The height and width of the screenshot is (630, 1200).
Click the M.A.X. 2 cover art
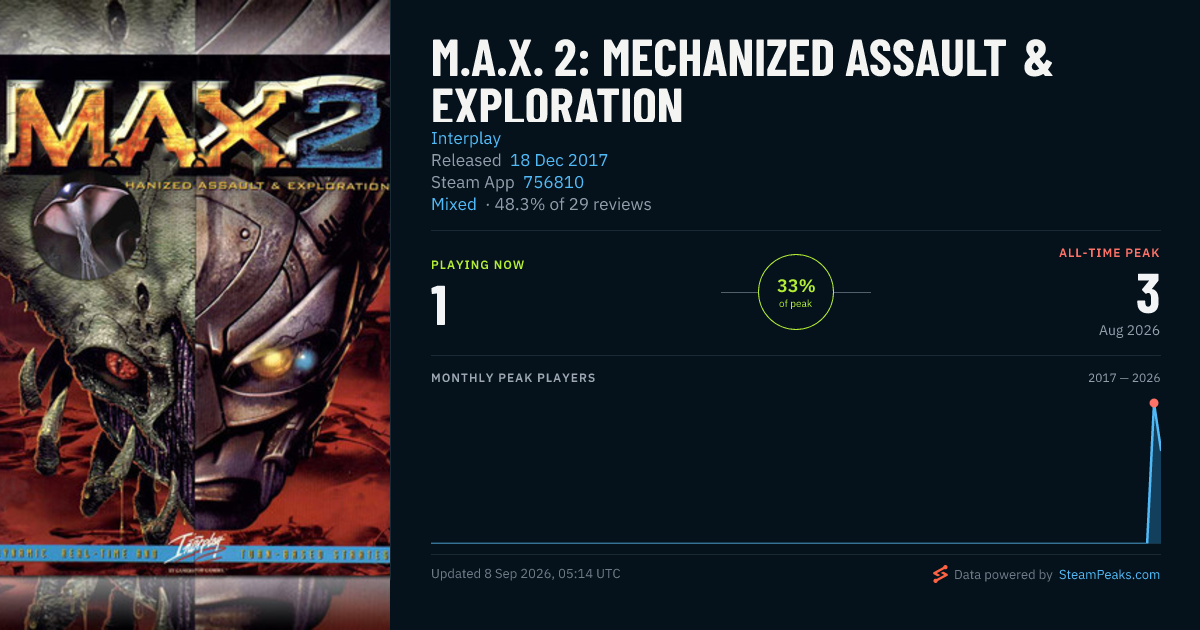(195, 315)
